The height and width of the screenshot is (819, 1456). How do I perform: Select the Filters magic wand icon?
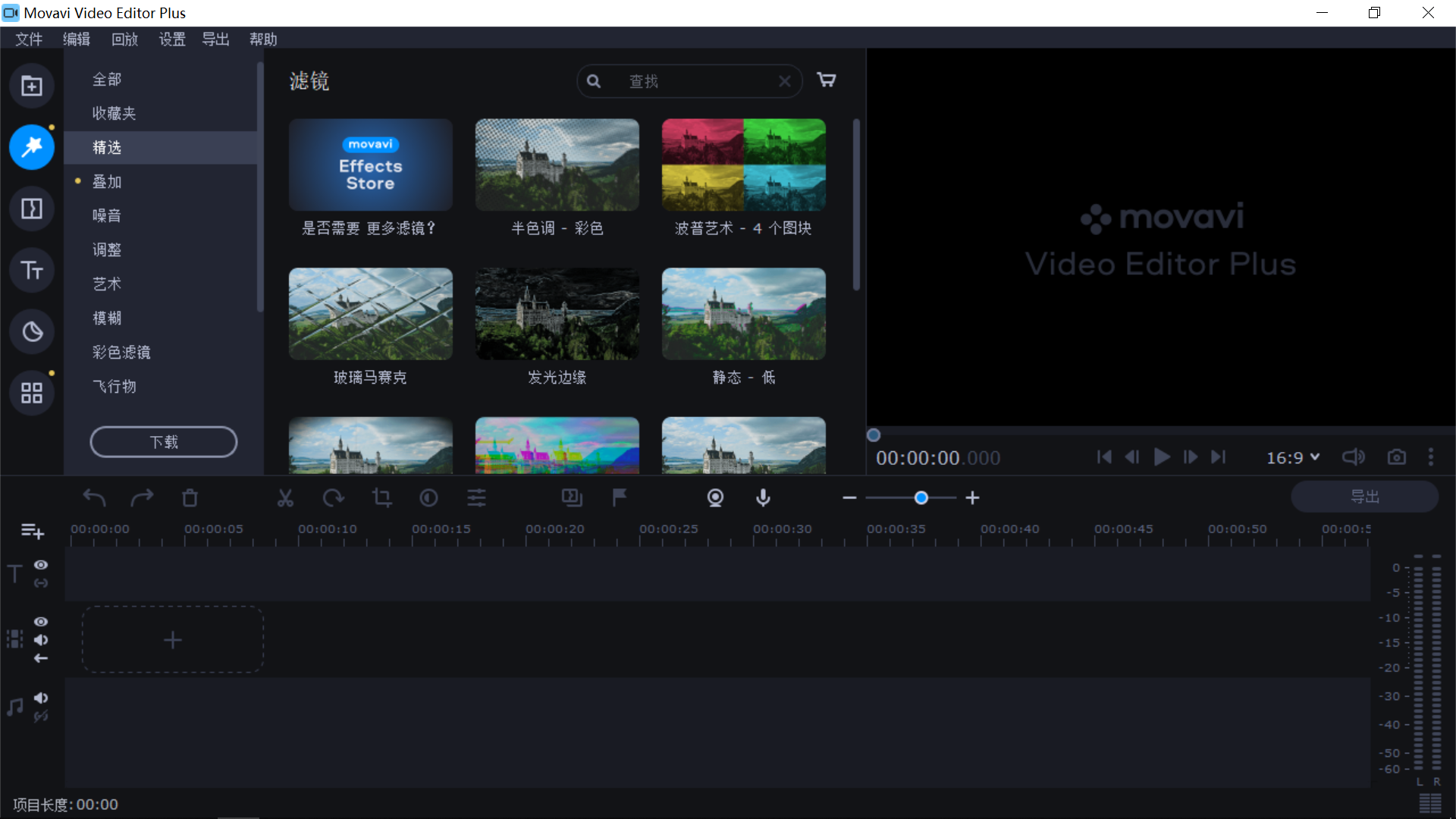click(32, 147)
